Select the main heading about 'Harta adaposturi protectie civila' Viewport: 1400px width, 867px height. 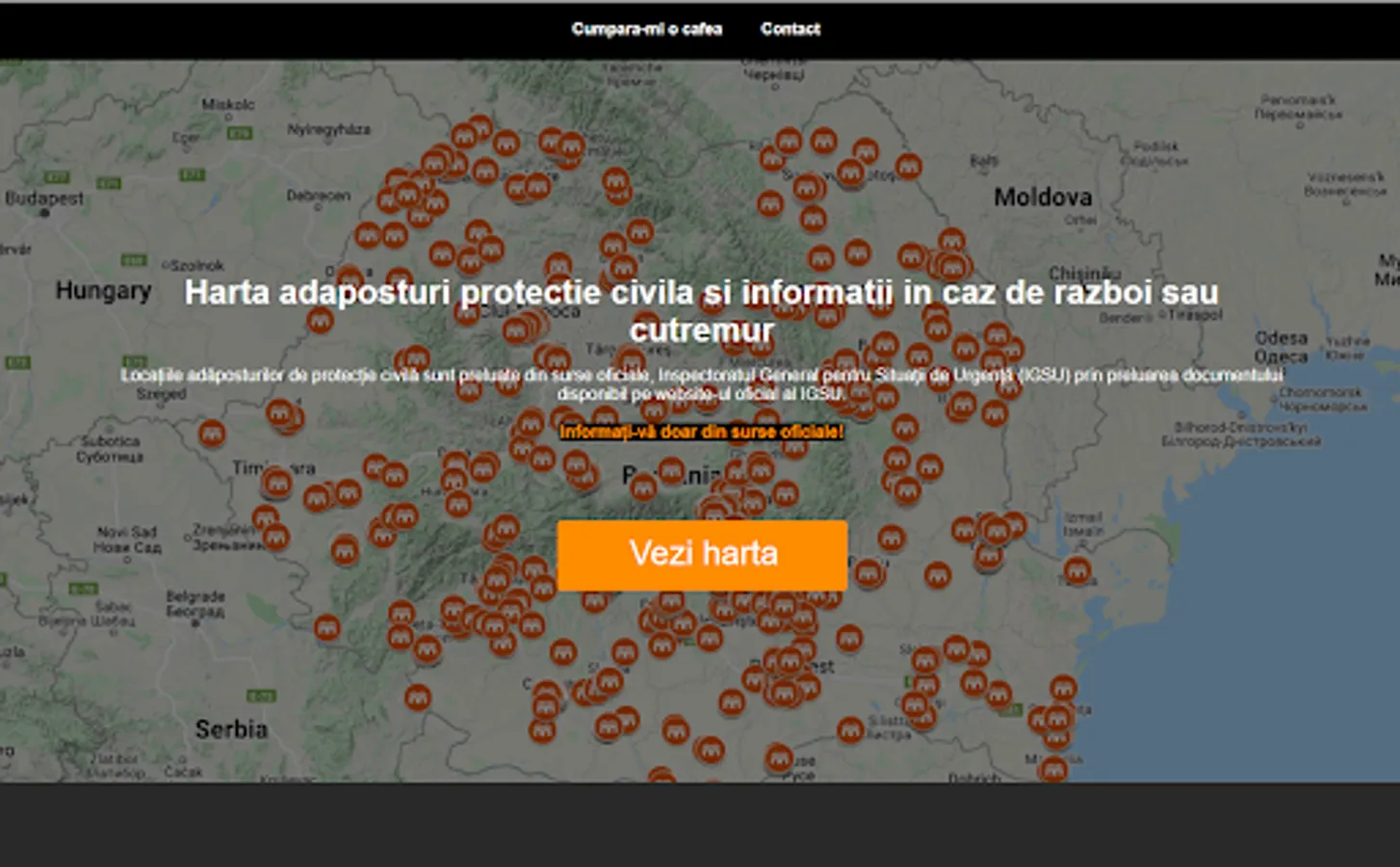(x=702, y=310)
